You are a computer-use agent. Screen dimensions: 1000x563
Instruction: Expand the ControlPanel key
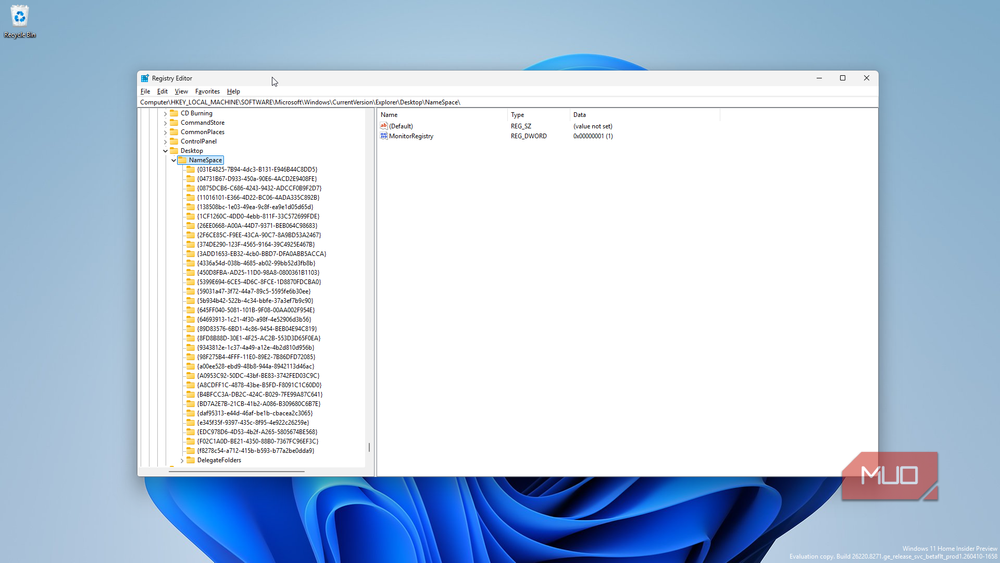165,142
